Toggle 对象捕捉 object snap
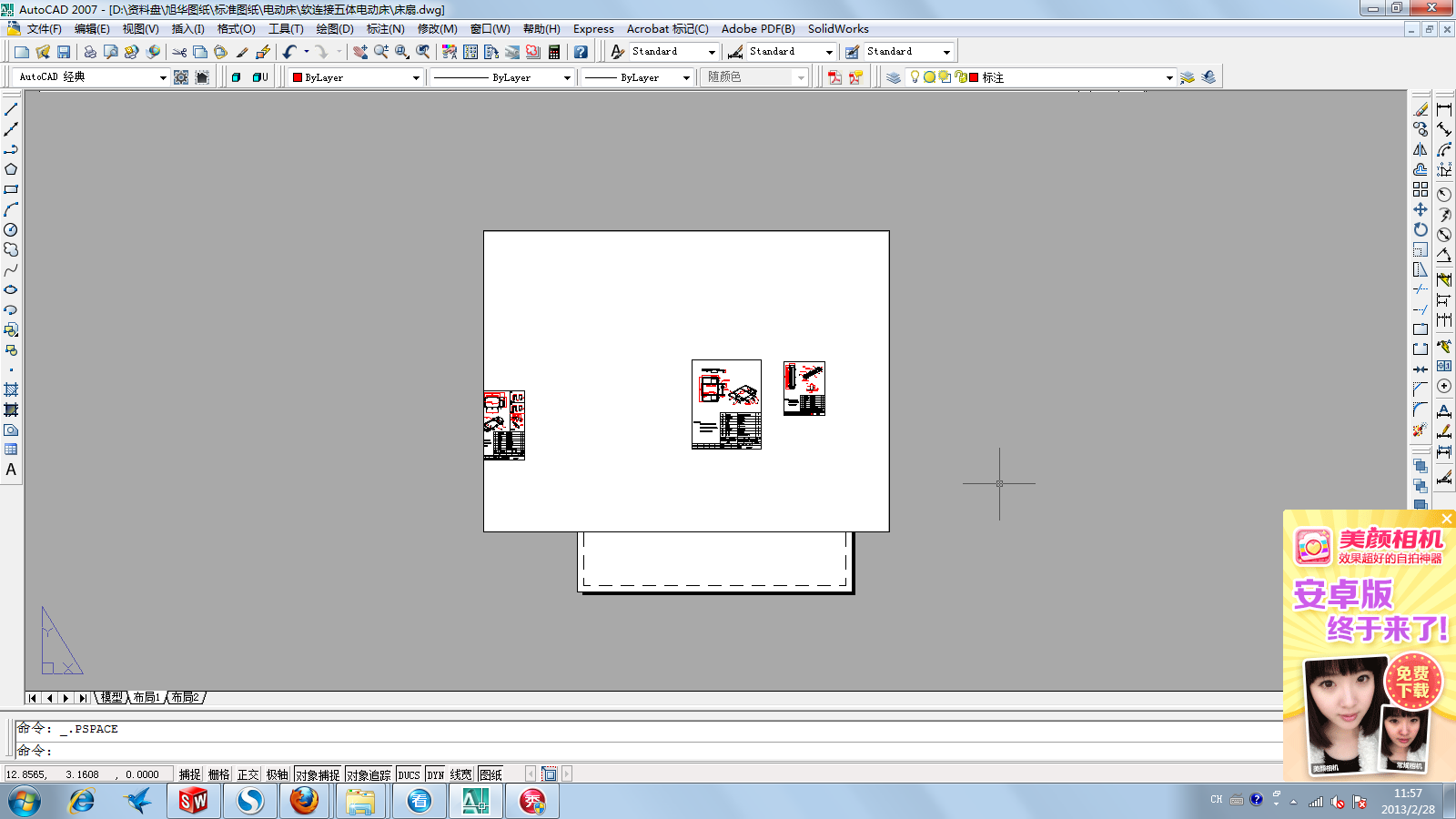1456x819 pixels. tap(318, 774)
